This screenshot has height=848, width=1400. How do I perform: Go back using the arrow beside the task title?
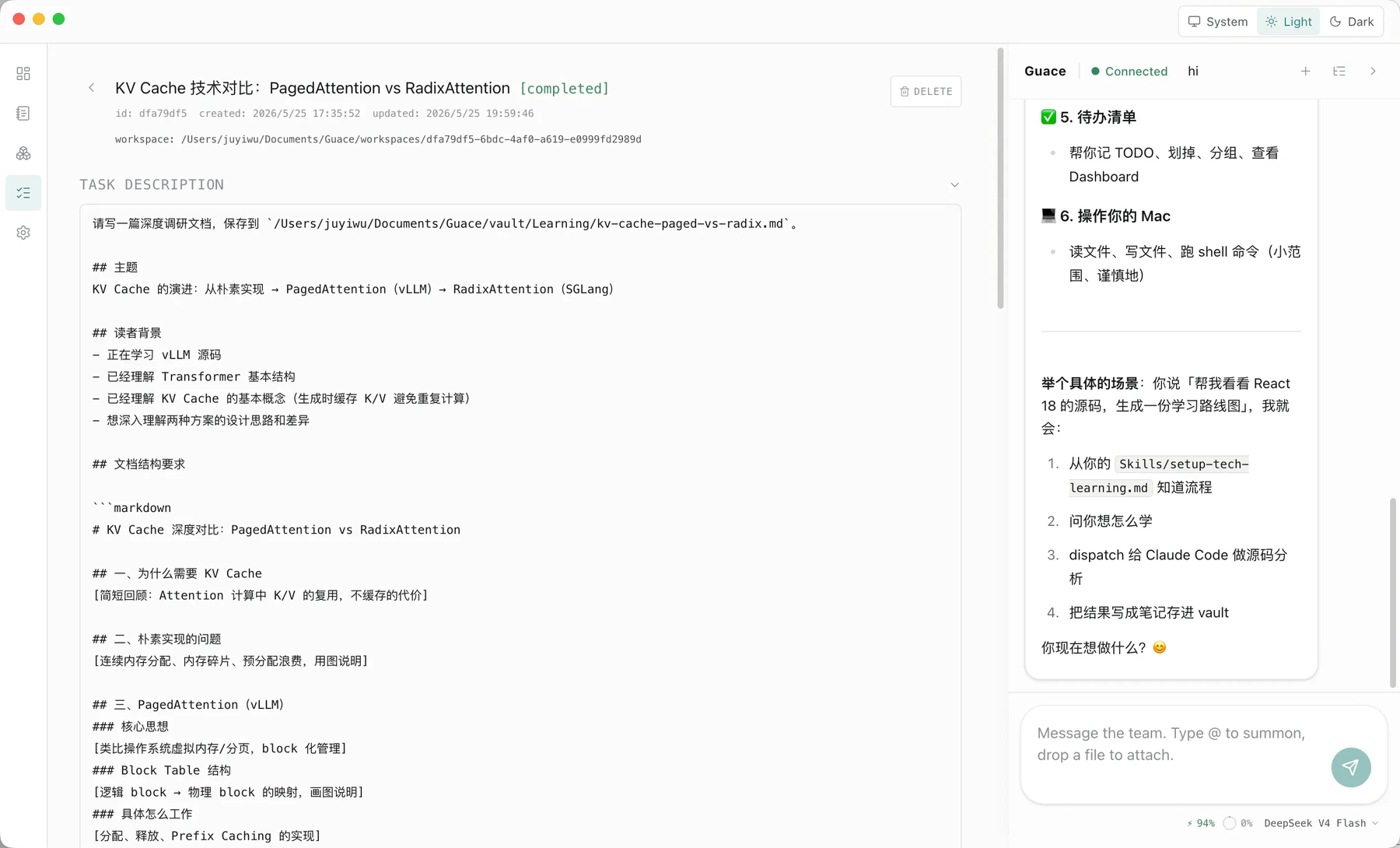[x=92, y=88]
